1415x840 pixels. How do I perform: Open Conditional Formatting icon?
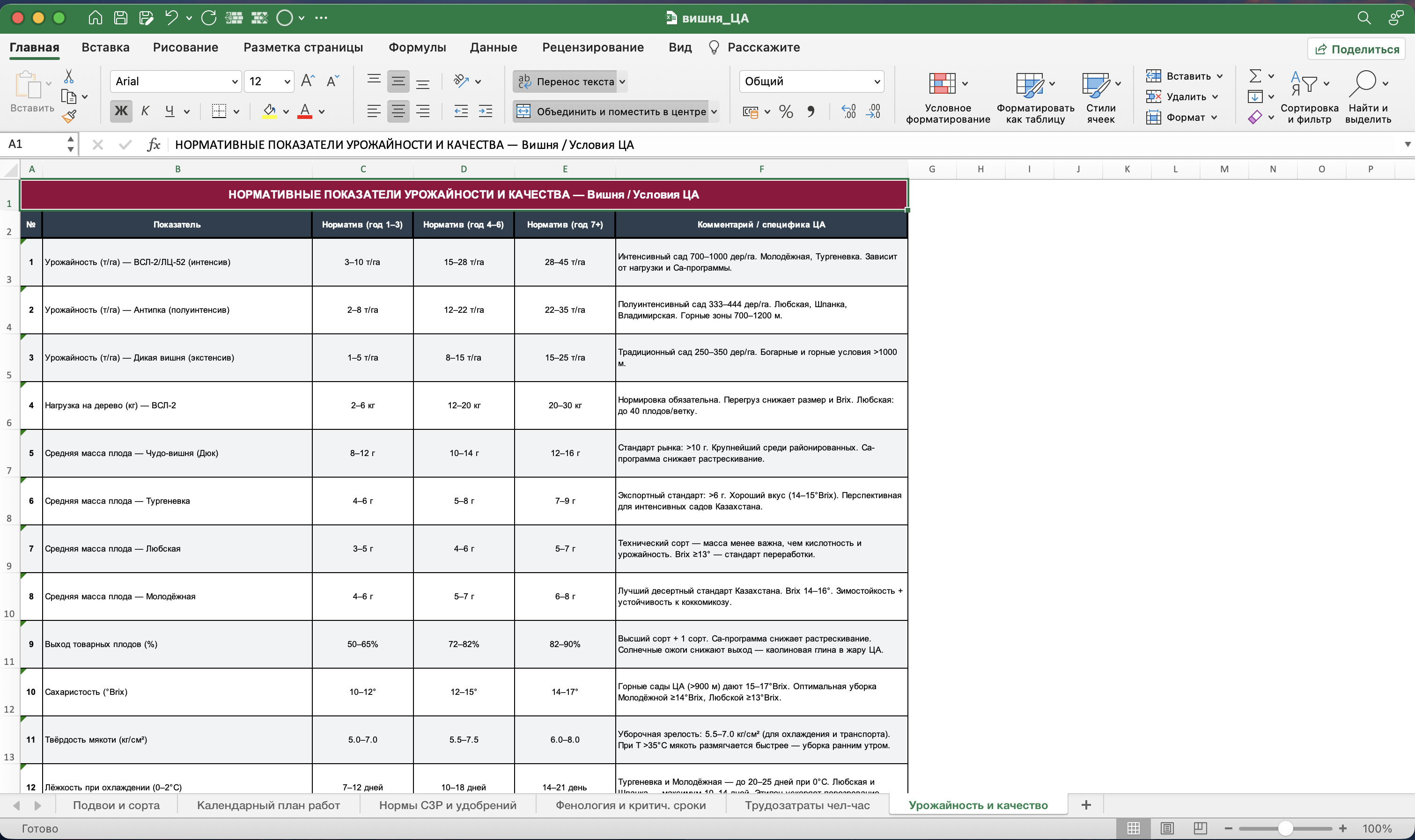pos(942,83)
